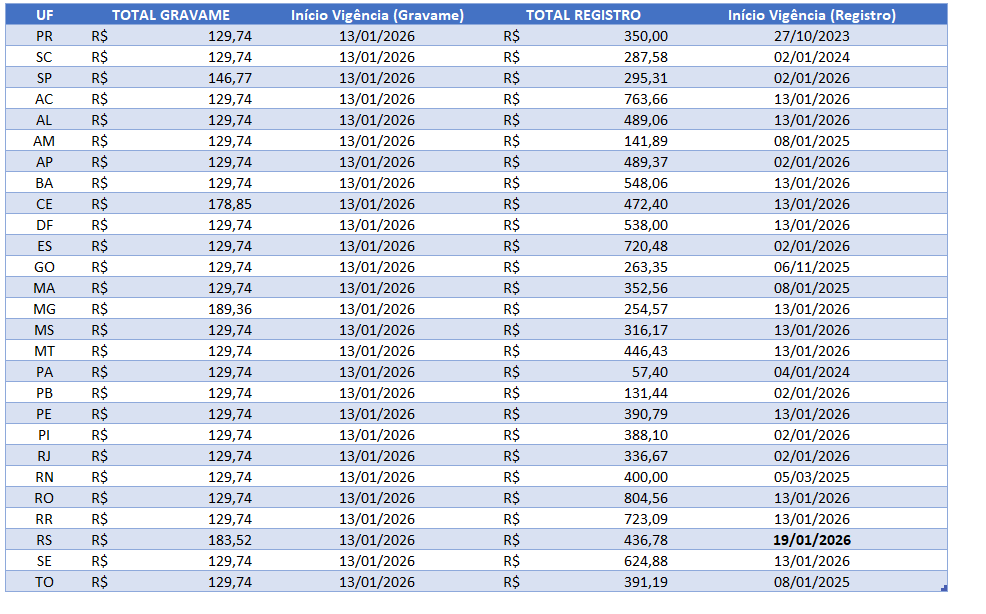Select the bold 19/01/2026 date cell
This screenshot has width=986, height=614.
811,540
